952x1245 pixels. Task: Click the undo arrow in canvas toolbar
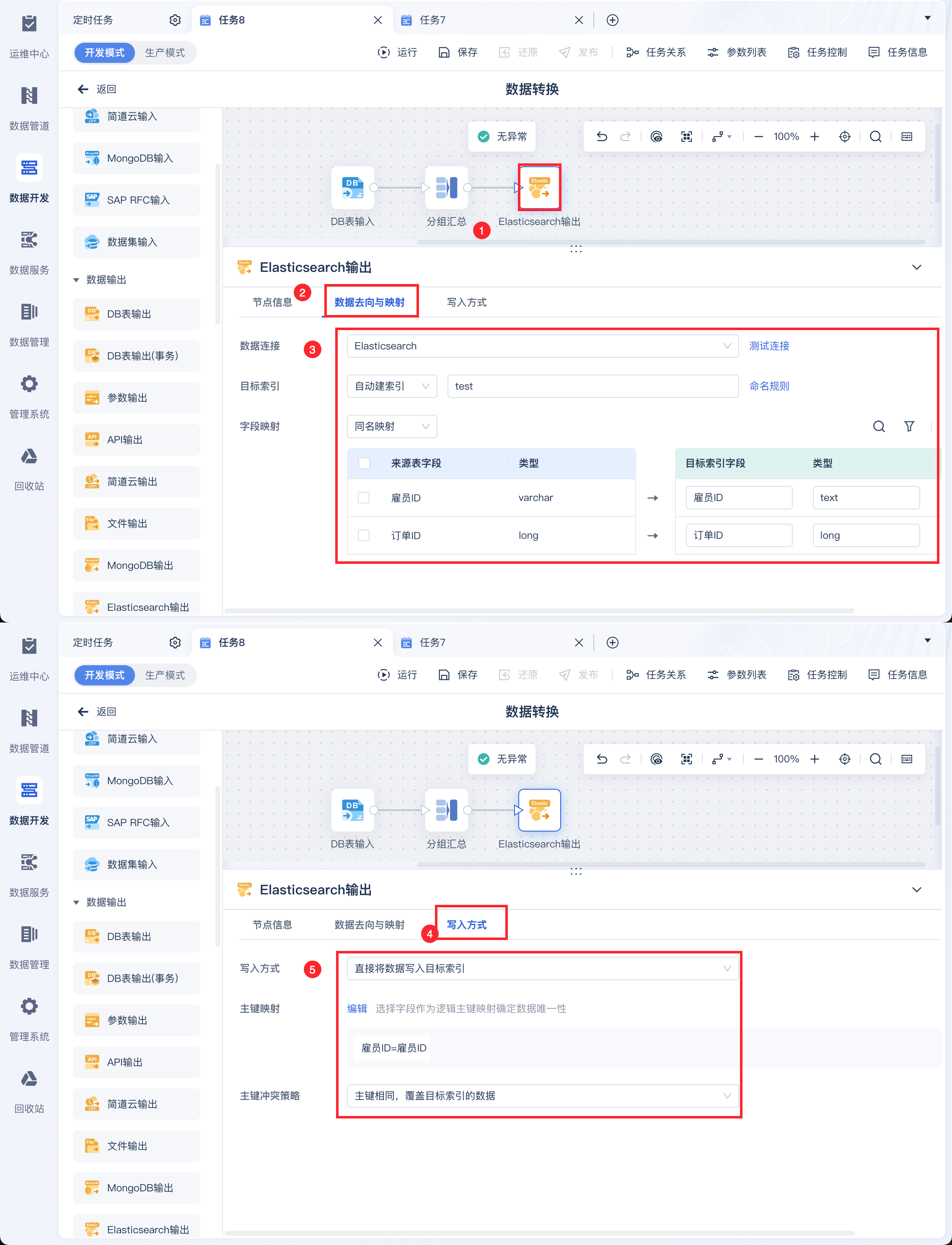pos(602,137)
